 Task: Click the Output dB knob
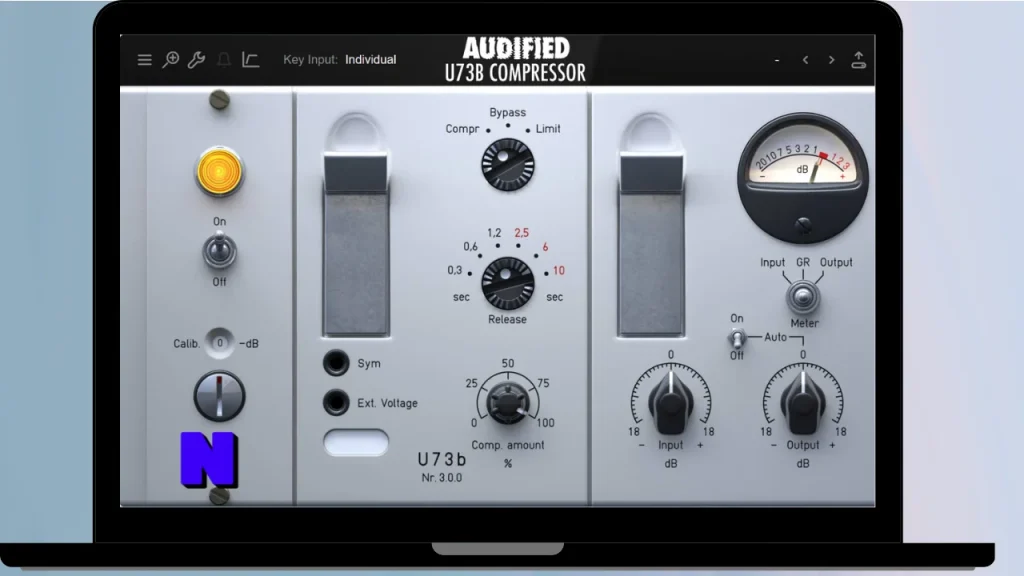803,402
